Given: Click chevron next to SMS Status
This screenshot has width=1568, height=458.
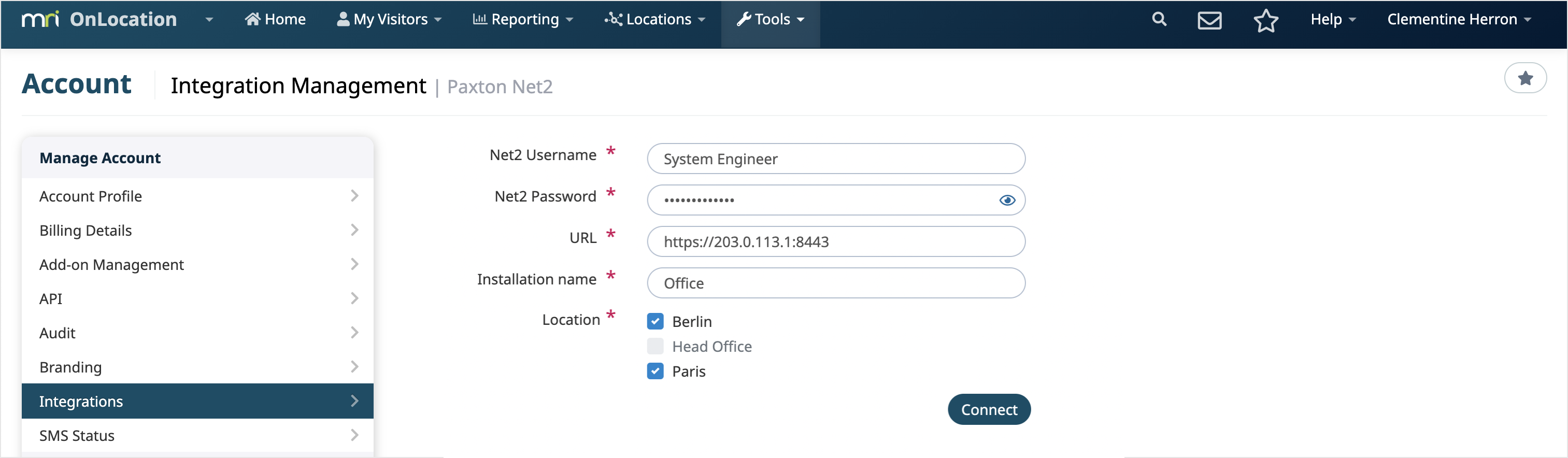Looking at the screenshot, I should click(354, 435).
